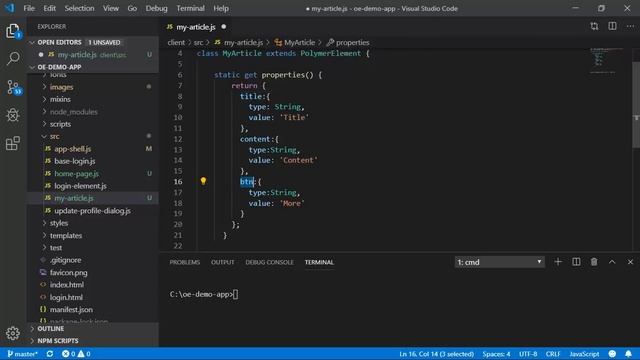Click the editor vertical scrollbar
This screenshot has height=360, width=640.
pos(636,104)
